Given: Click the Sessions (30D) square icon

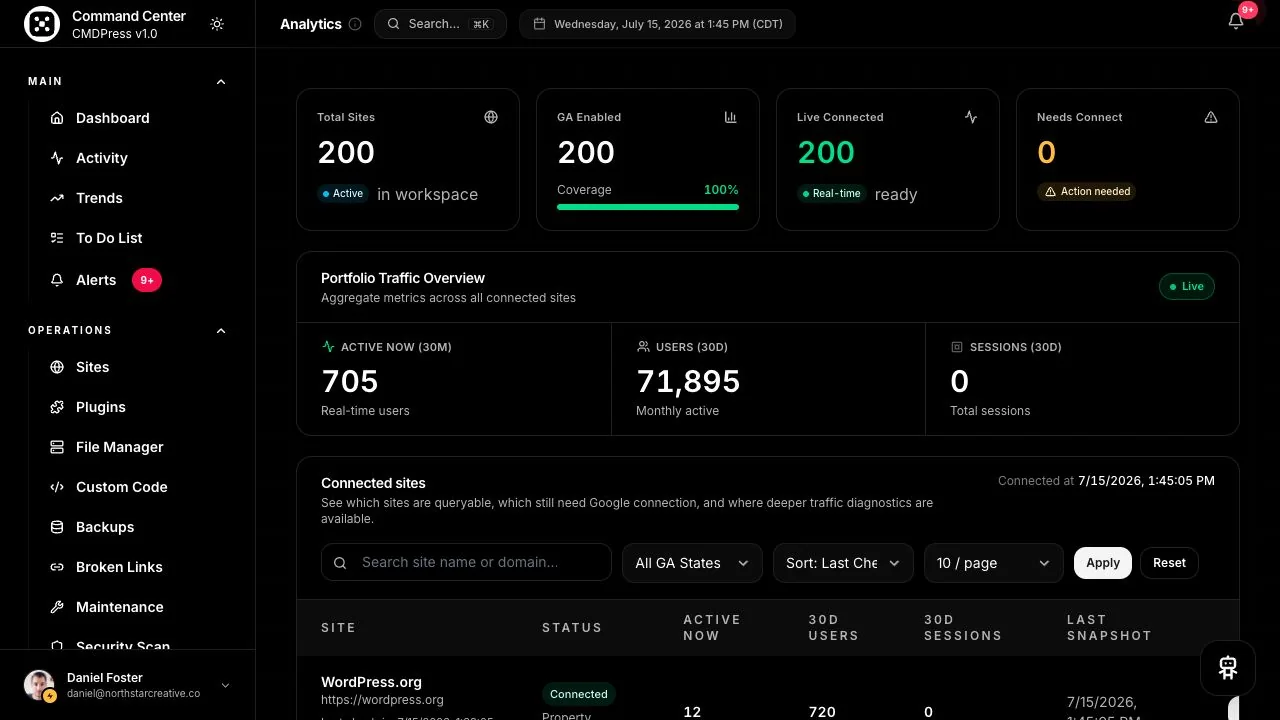Looking at the screenshot, I should point(957,347).
